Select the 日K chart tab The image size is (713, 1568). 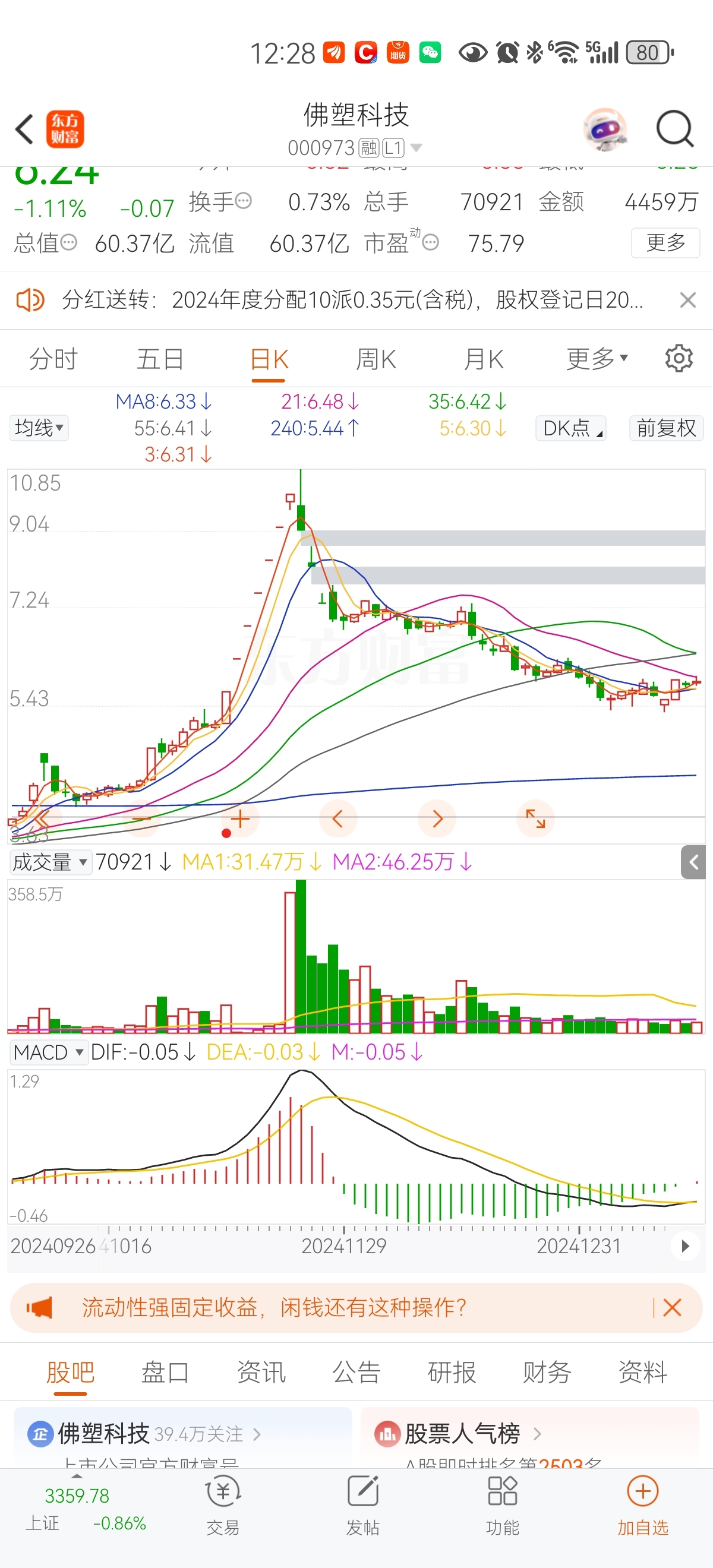pyautogui.click(x=269, y=359)
